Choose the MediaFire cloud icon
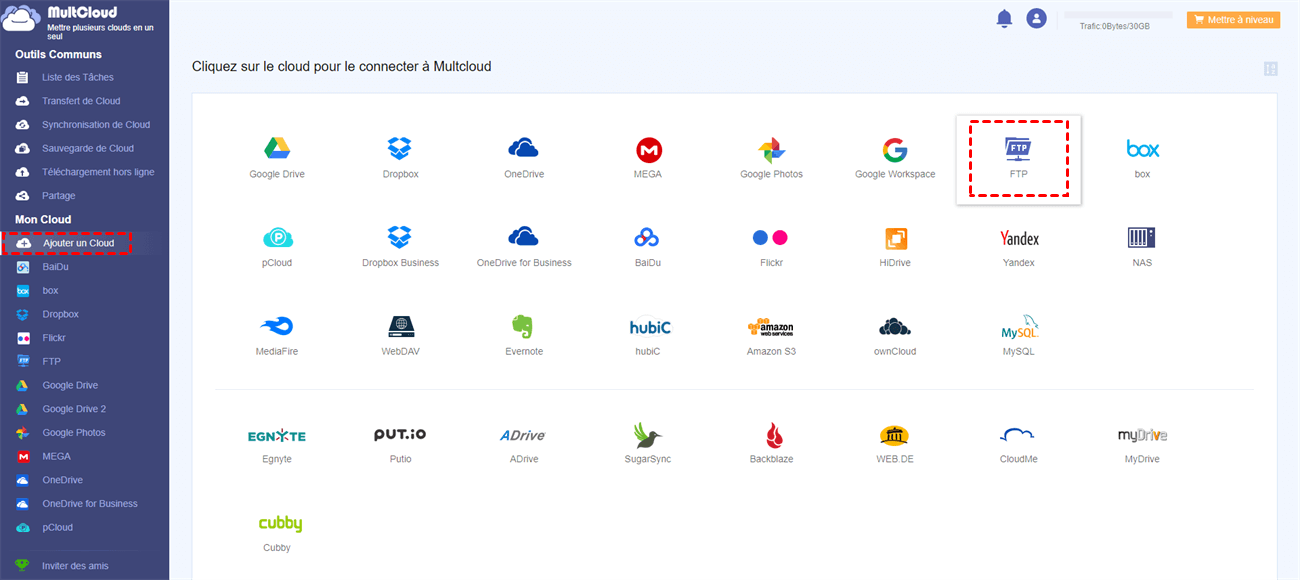The width and height of the screenshot is (1300, 580). click(x=277, y=327)
